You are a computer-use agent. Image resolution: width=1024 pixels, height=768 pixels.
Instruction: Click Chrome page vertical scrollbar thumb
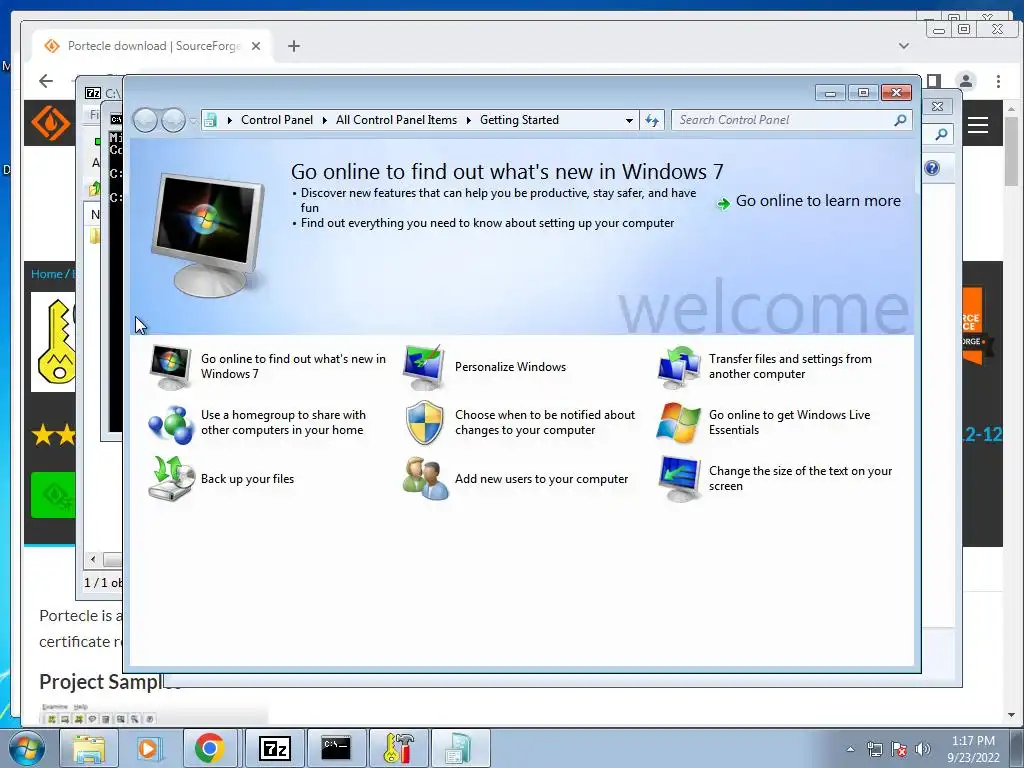1012,152
